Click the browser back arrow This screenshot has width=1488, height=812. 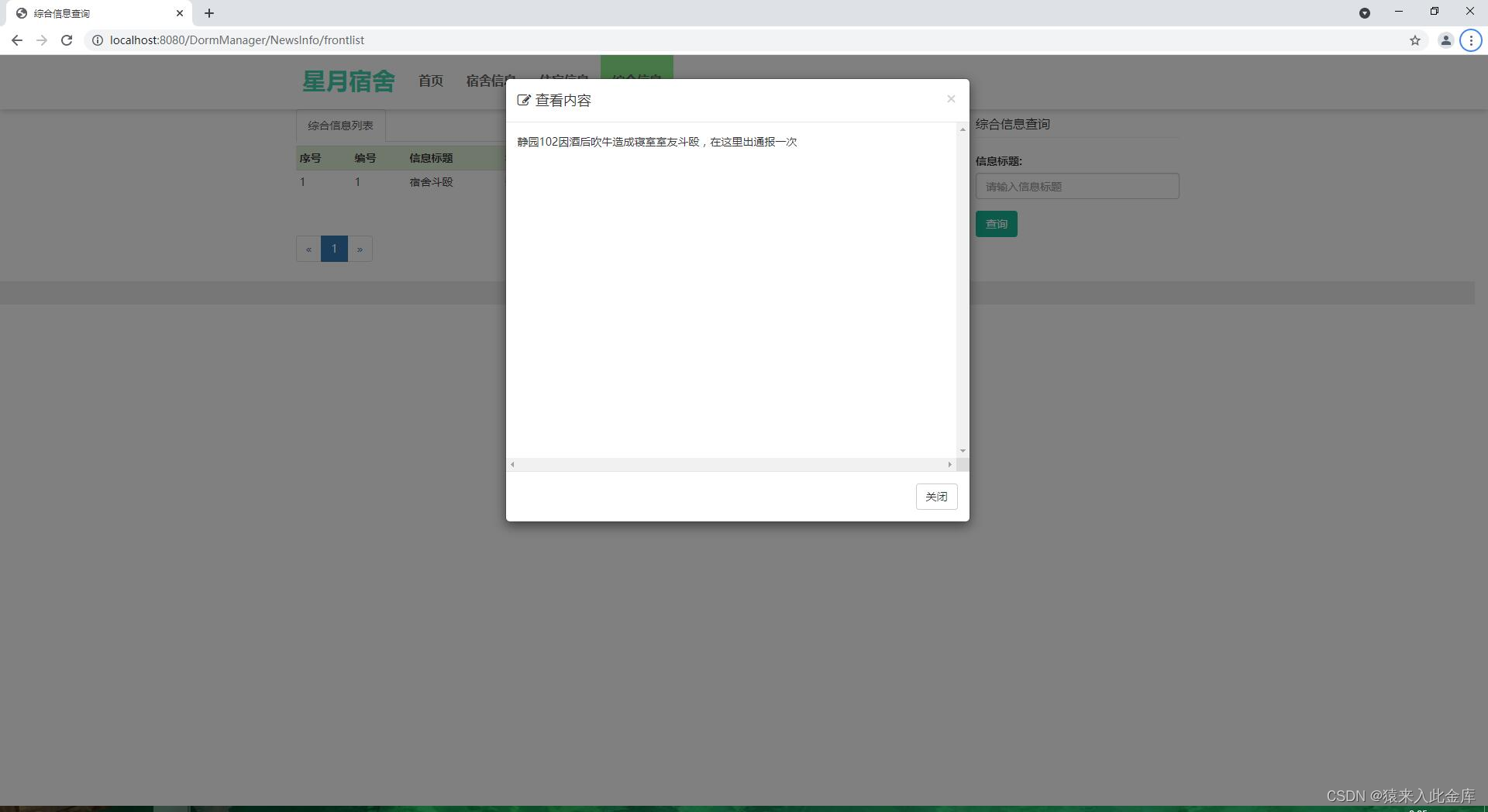pyautogui.click(x=17, y=40)
